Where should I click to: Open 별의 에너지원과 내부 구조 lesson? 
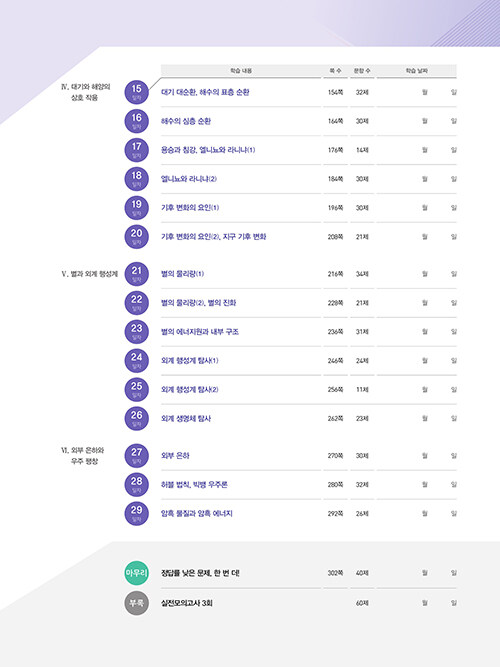(x=200, y=332)
